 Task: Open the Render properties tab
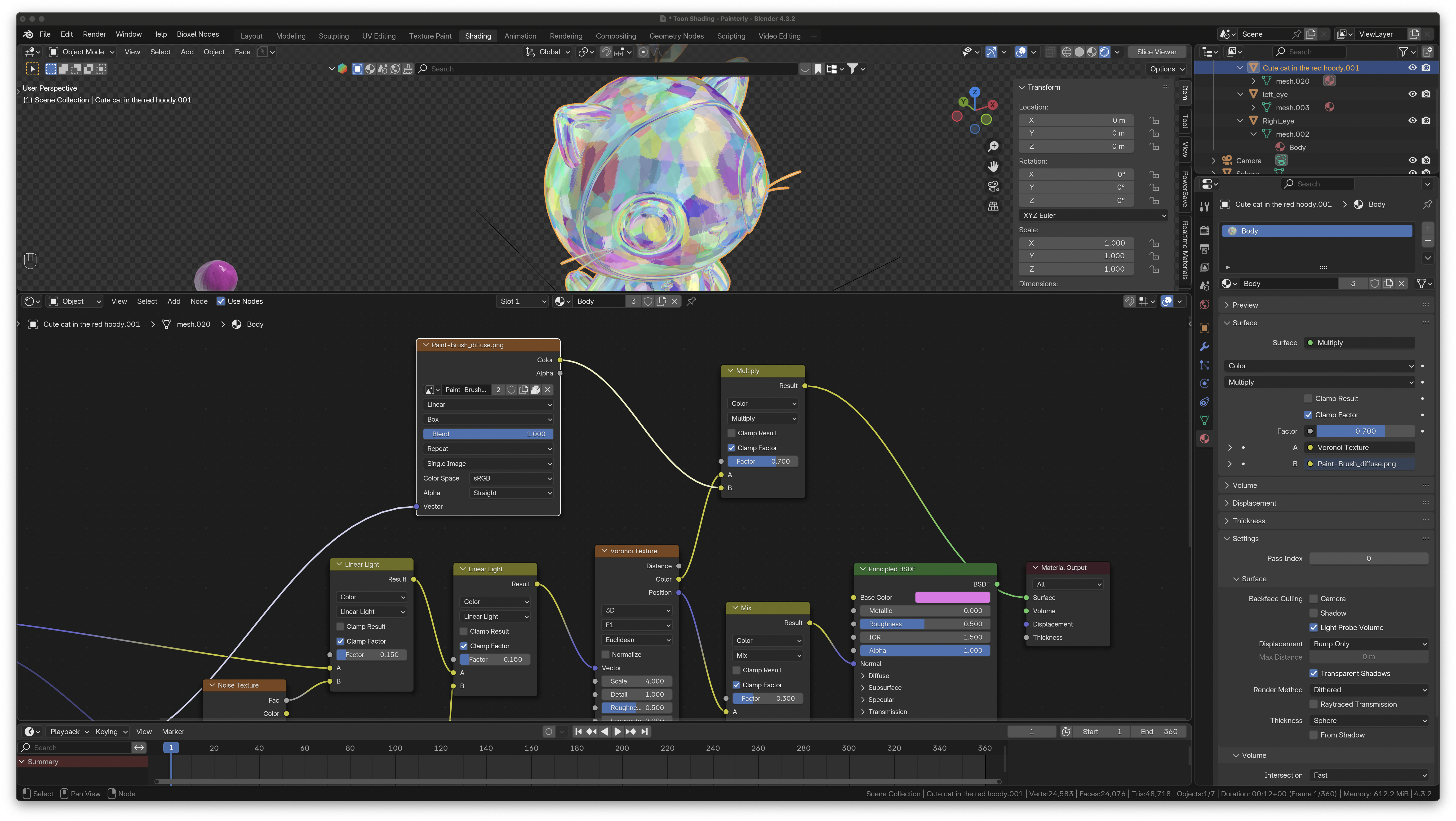tap(1204, 230)
